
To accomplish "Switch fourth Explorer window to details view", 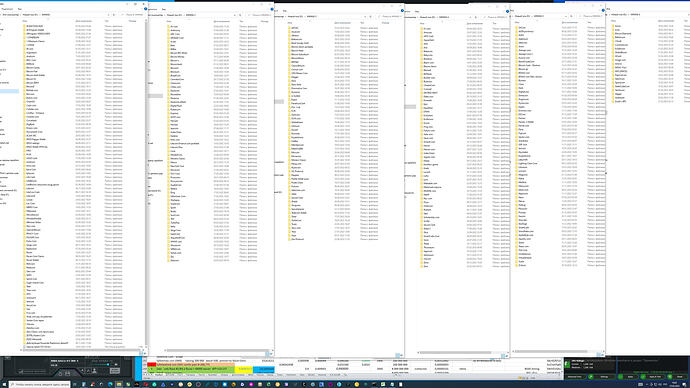I will (x=503, y=355).
